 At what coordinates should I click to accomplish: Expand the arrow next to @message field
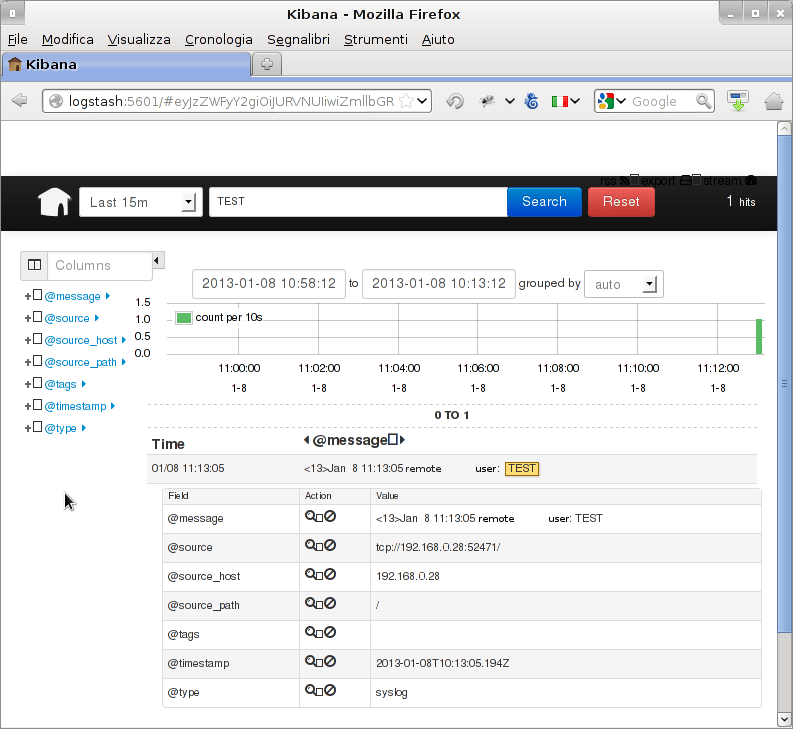(108, 296)
